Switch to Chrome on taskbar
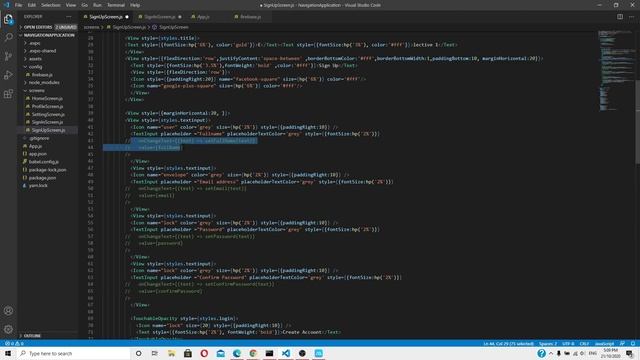640x360 pixels. click(253, 353)
